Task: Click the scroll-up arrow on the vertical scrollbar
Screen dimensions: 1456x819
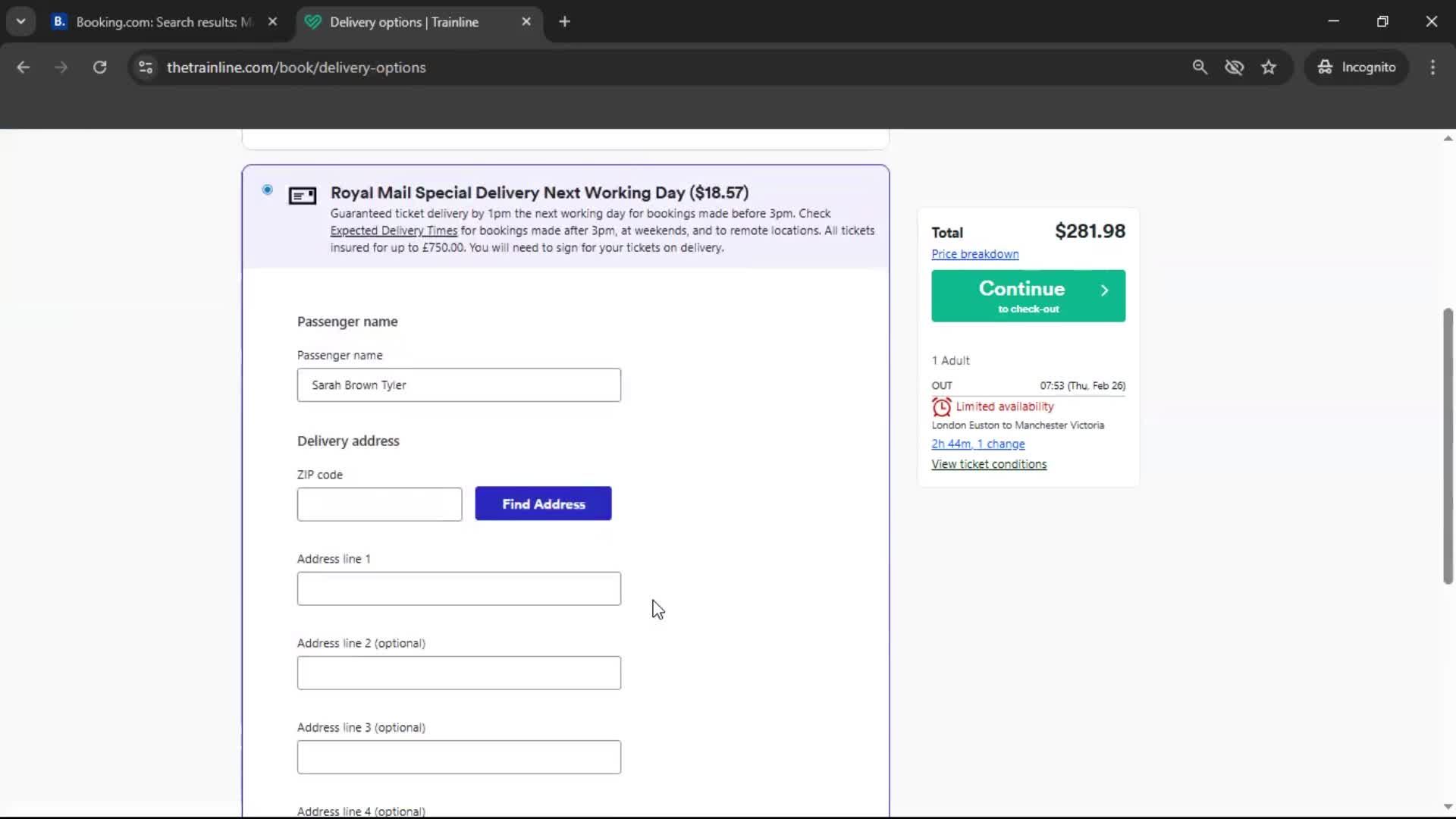Action: [x=1447, y=137]
